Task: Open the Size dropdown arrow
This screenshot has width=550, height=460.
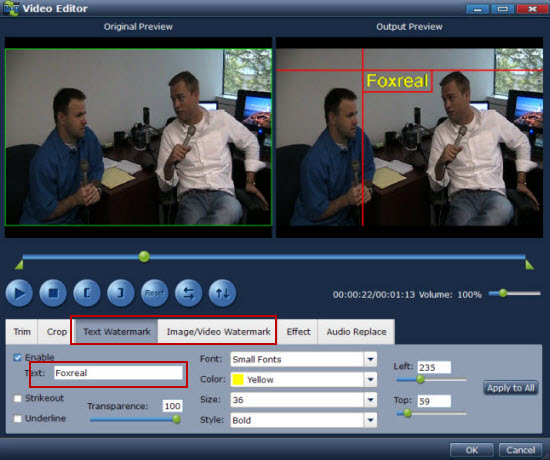Action: pos(370,400)
